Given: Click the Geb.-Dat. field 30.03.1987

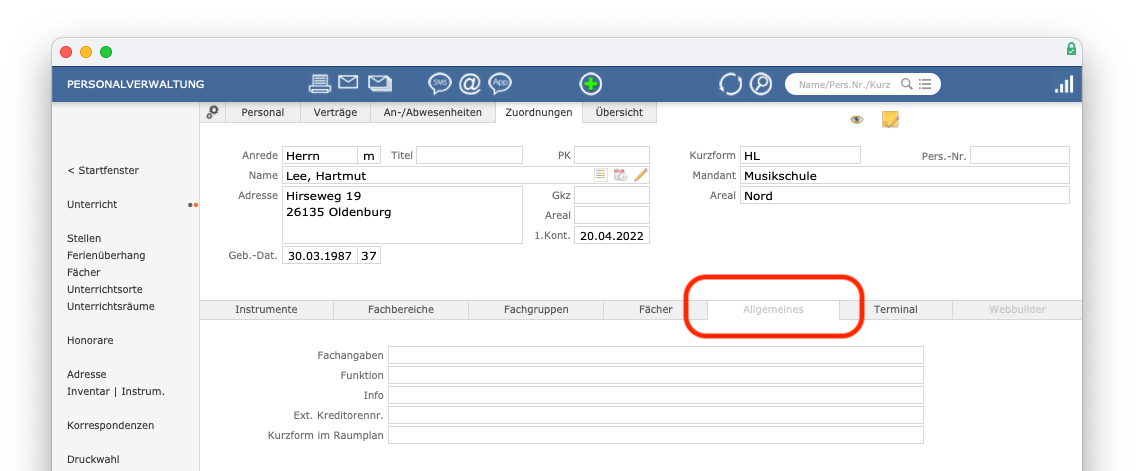Looking at the screenshot, I should point(319,255).
